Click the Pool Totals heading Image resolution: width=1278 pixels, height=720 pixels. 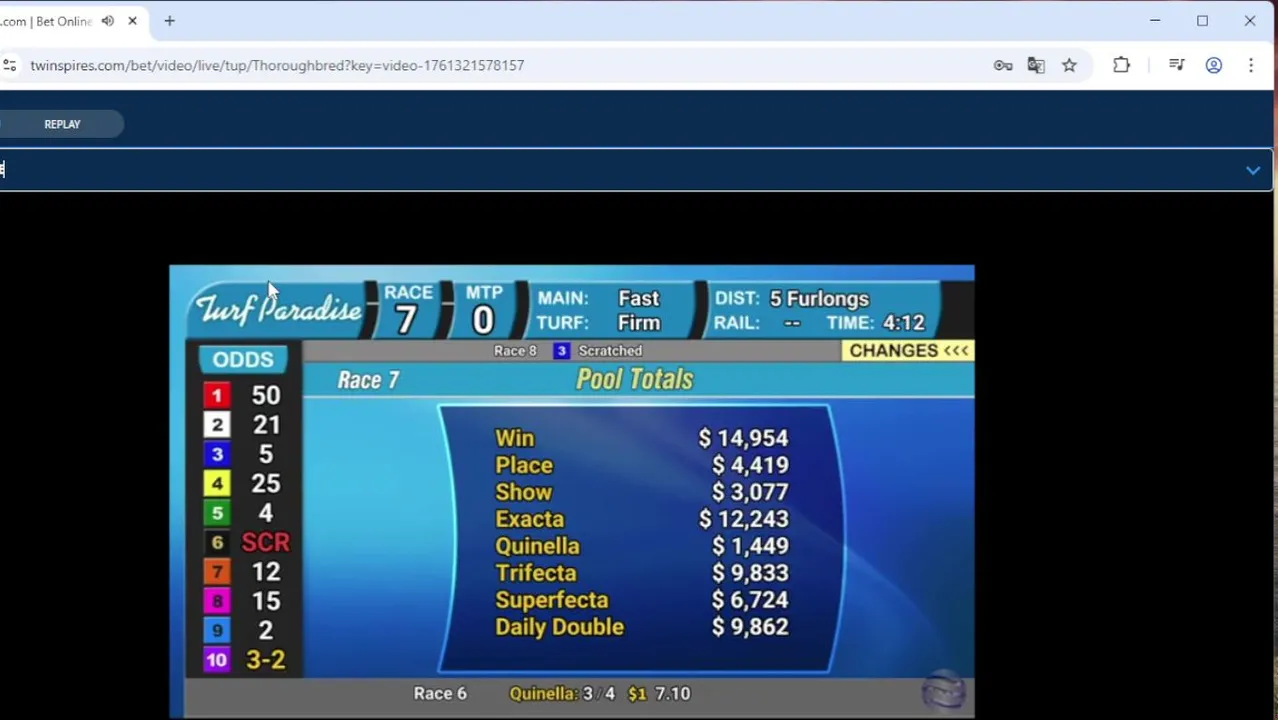(635, 379)
